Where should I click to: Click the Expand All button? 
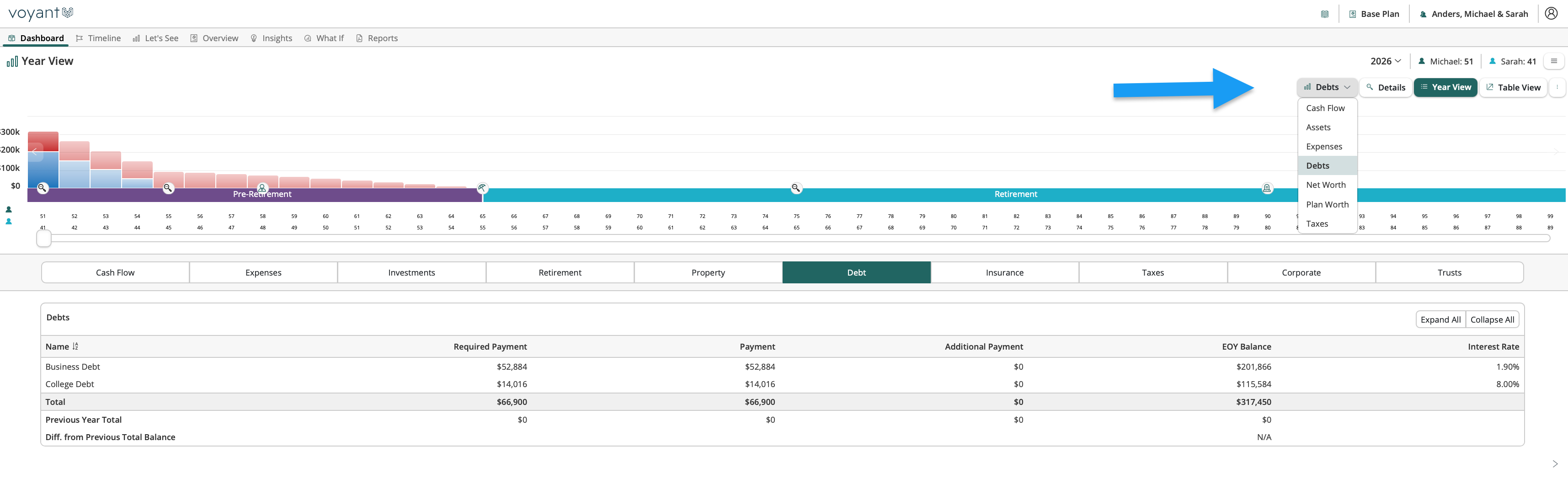(x=1440, y=319)
